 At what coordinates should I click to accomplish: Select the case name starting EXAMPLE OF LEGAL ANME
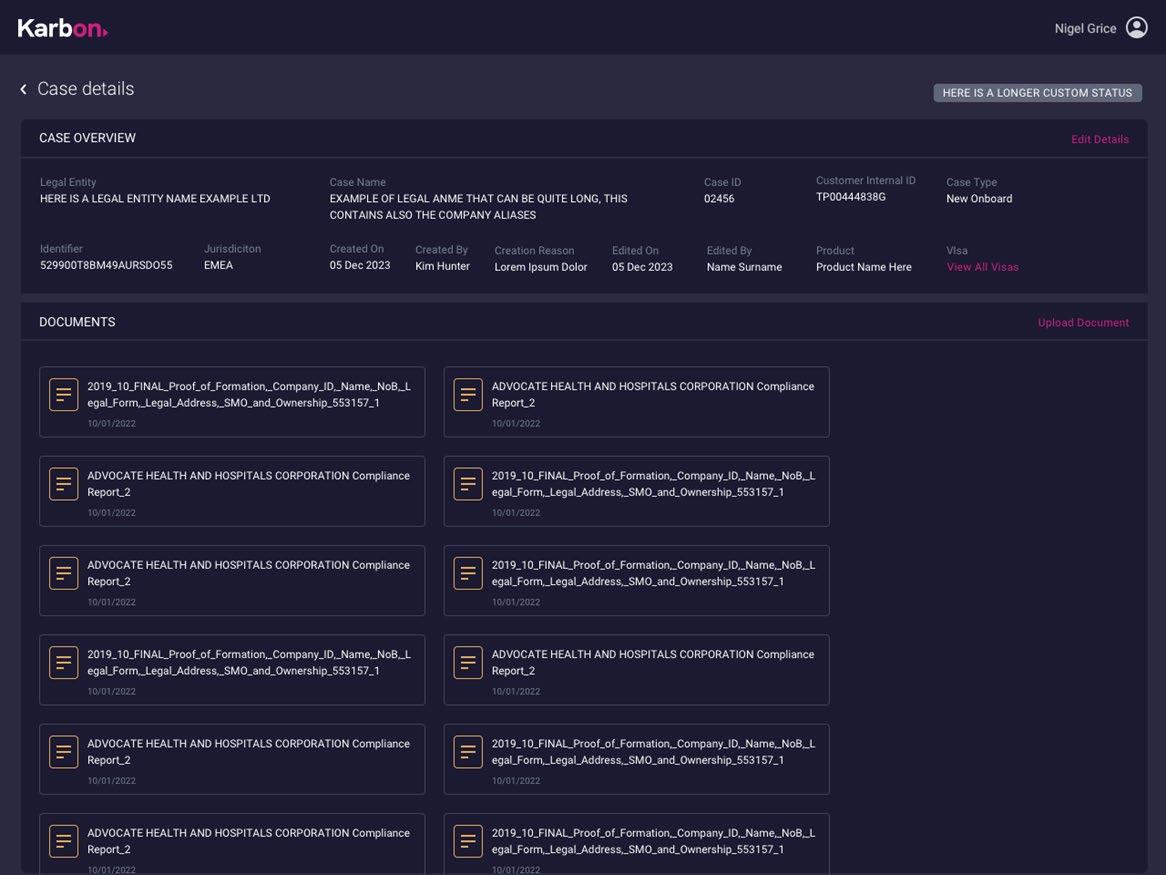478,207
